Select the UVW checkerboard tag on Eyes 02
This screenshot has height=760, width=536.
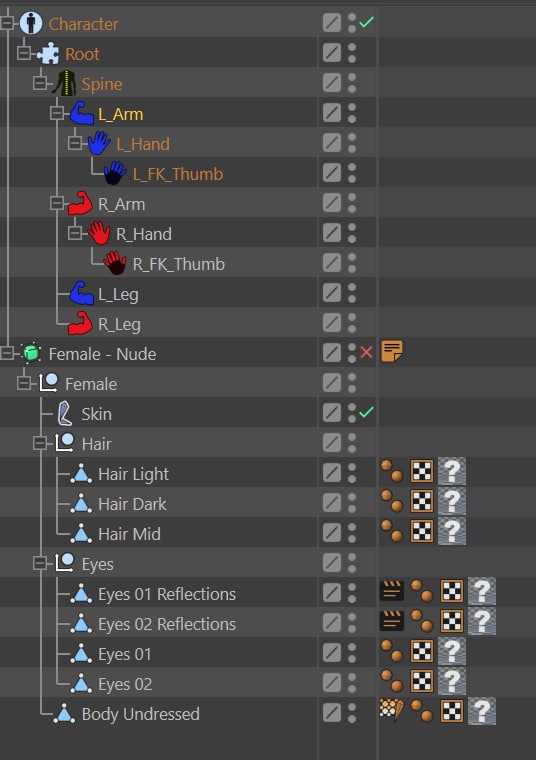(x=422, y=681)
